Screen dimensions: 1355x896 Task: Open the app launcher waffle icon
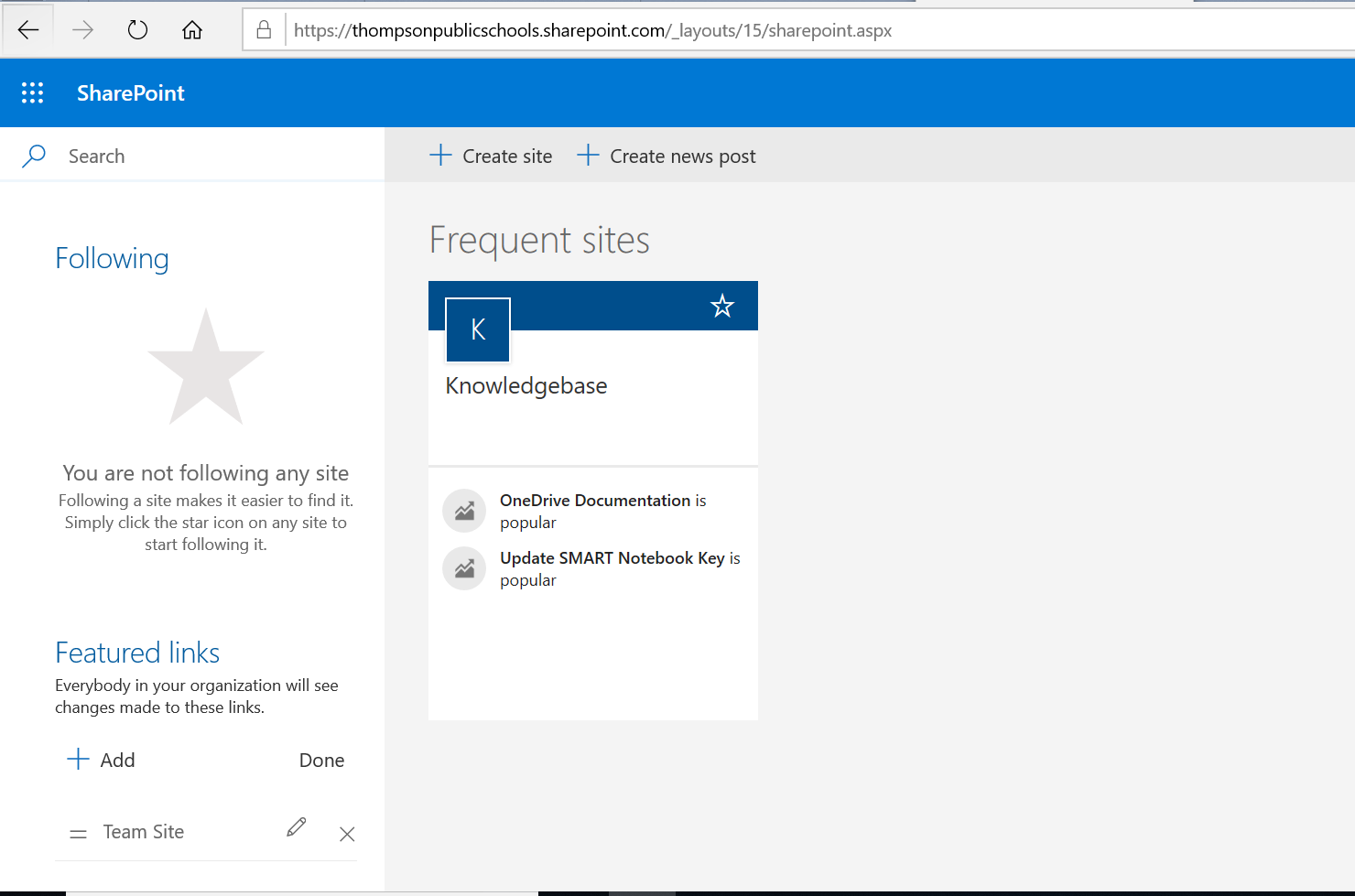pos(32,92)
